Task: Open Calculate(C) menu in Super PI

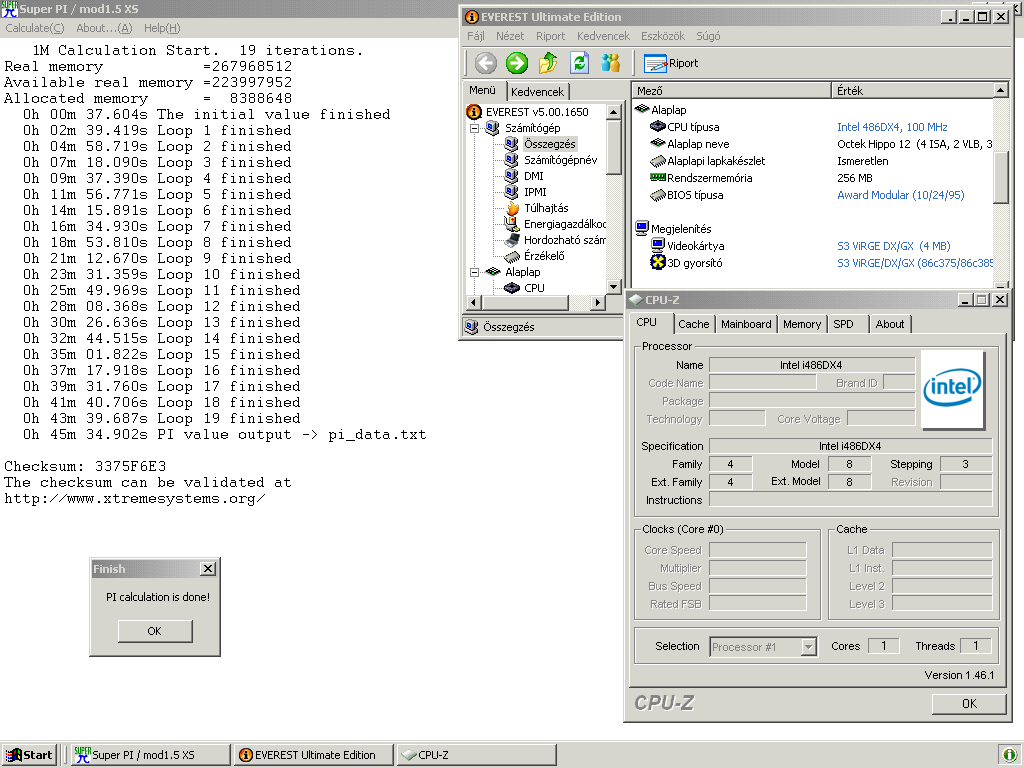Action: (35, 28)
